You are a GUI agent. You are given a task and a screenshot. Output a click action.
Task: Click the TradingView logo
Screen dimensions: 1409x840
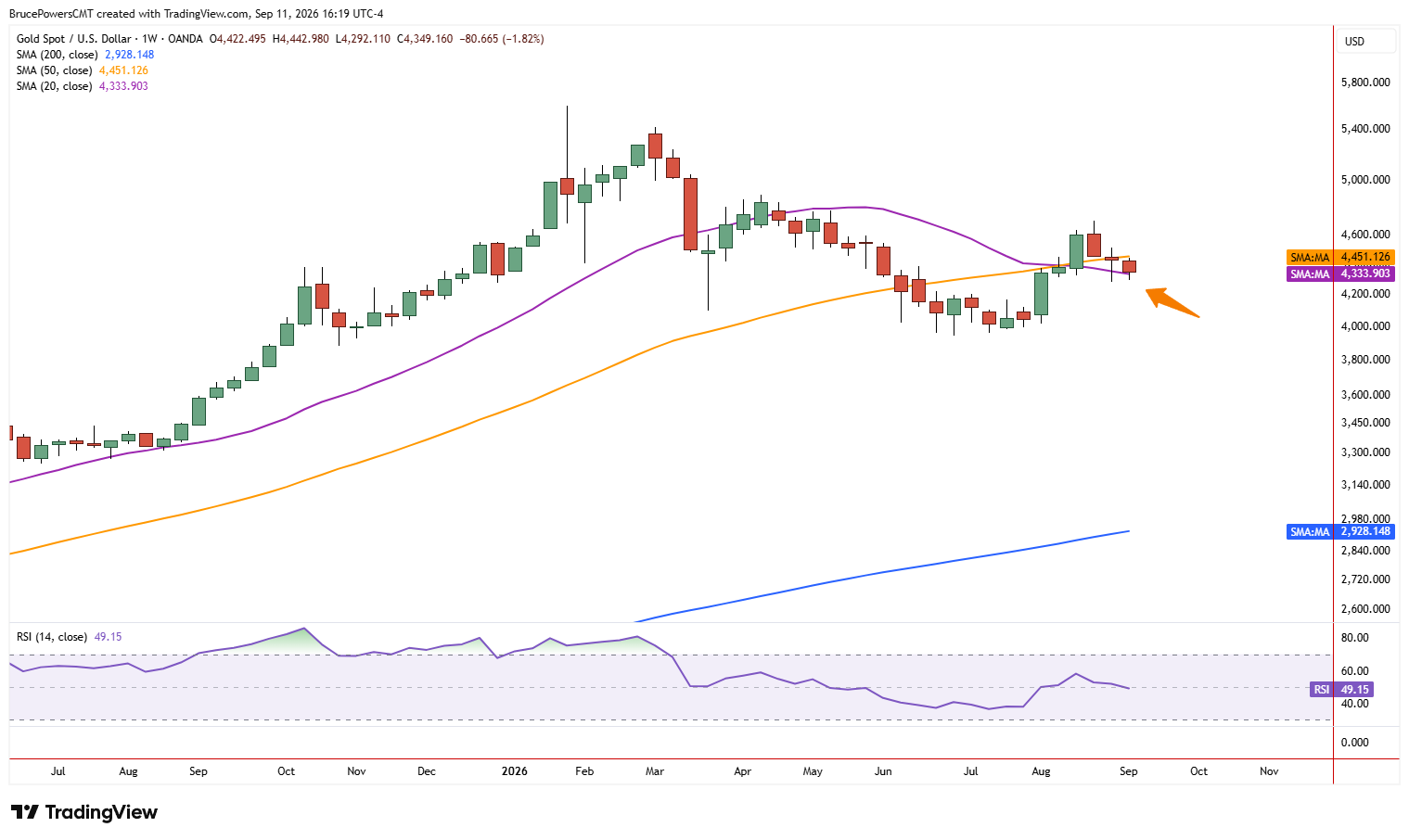(84, 812)
